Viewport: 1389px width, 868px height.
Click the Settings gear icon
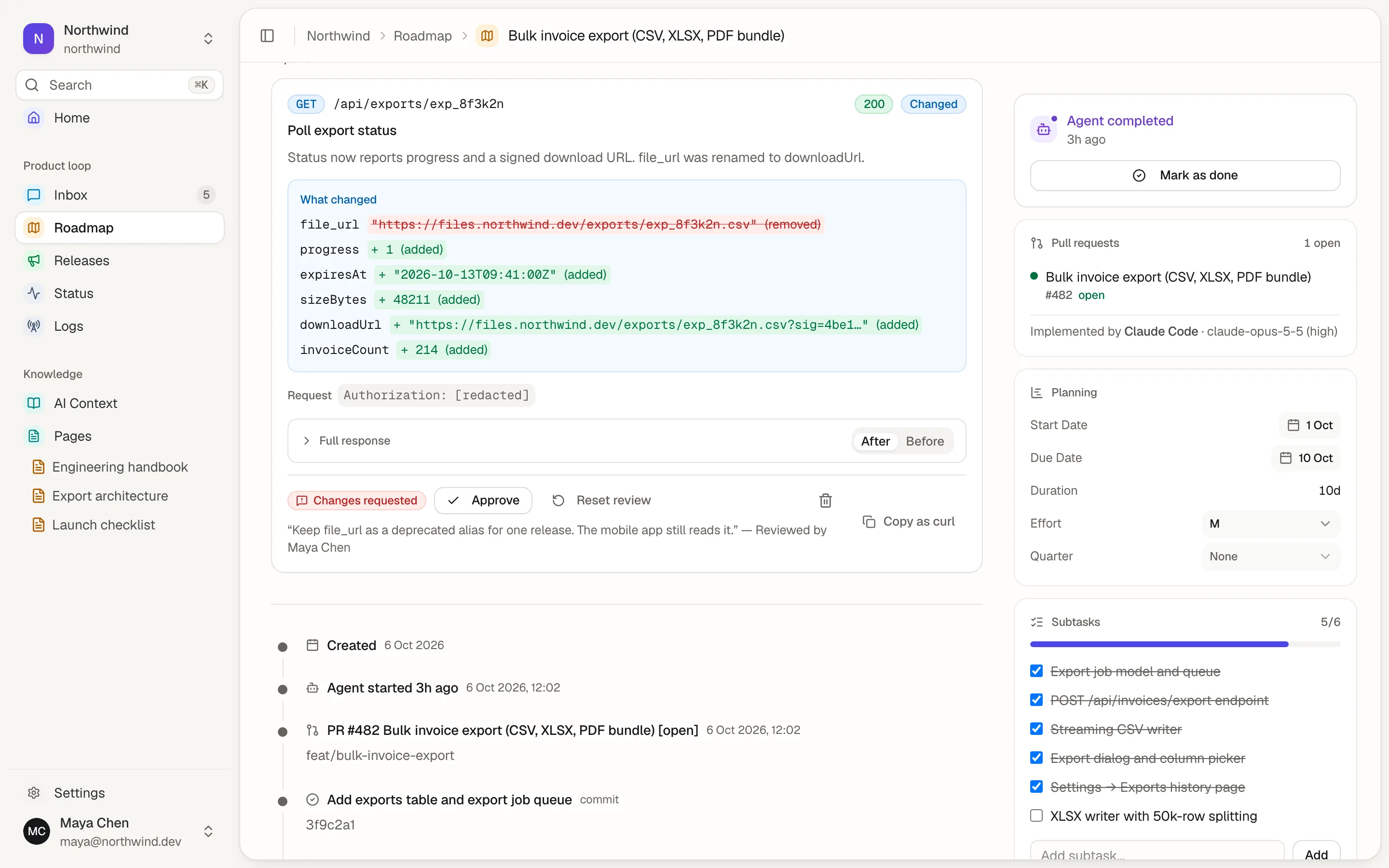34,793
